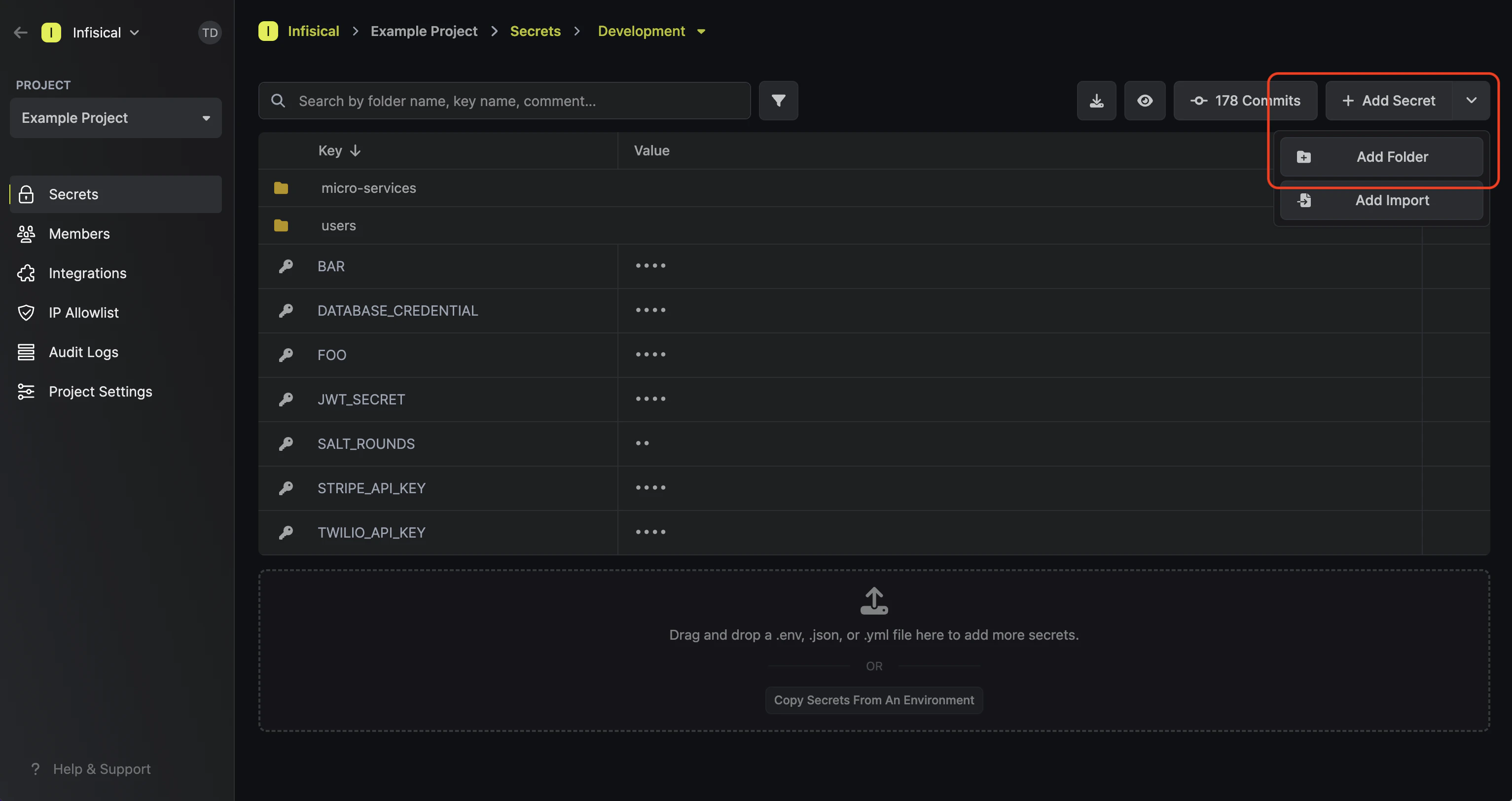
Task: Click the Audit Logs list icon
Action: coord(26,352)
